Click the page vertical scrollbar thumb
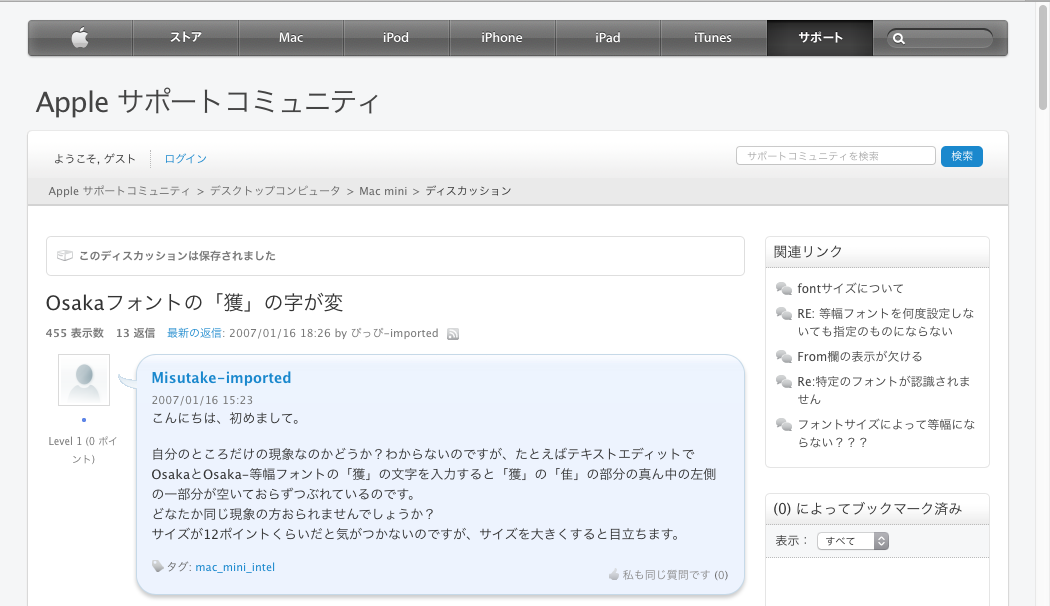Viewport: 1050px width, 606px height. tap(1043, 57)
